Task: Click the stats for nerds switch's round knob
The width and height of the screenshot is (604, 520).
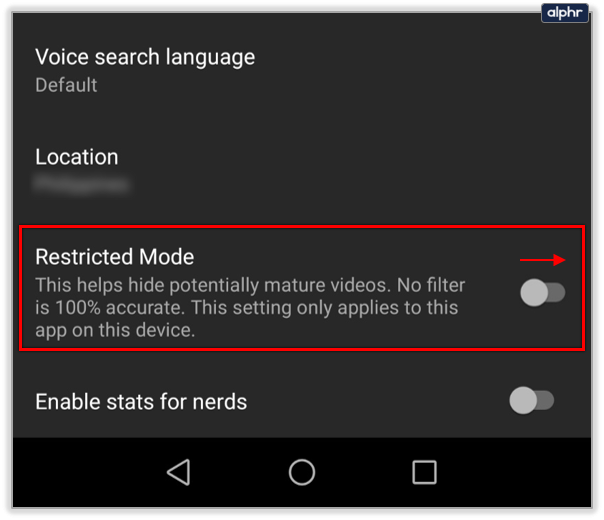Action: (x=523, y=401)
